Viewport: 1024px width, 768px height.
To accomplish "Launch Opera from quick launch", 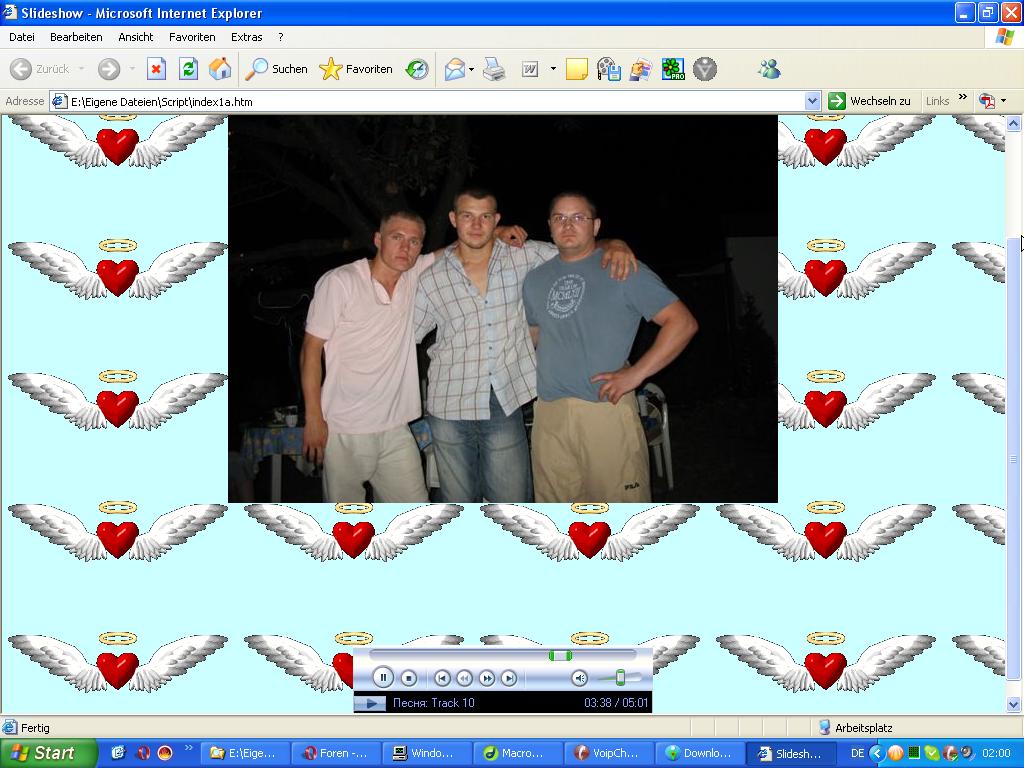I will 143,753.
